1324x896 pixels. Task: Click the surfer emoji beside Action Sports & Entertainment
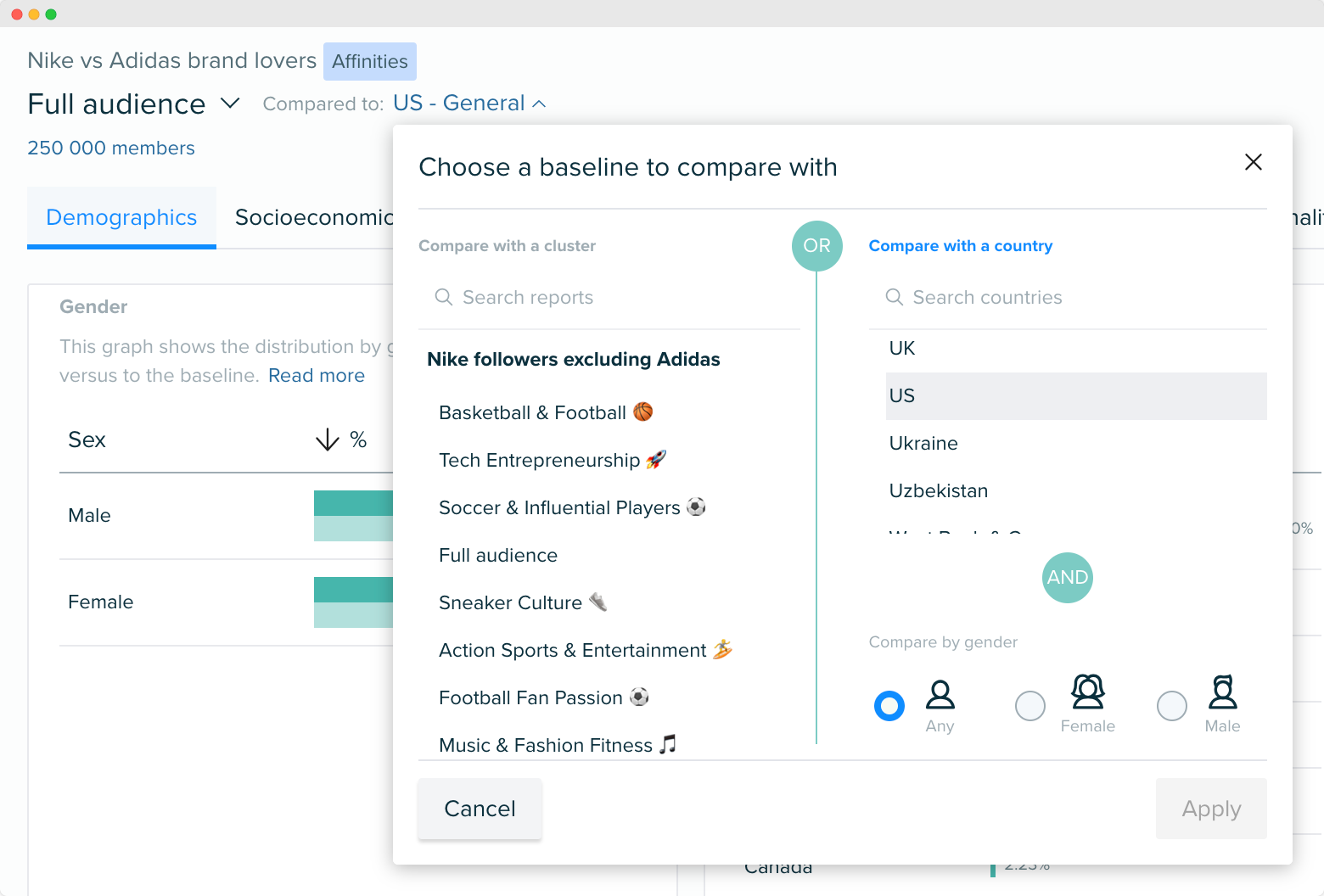click(722, 649)
